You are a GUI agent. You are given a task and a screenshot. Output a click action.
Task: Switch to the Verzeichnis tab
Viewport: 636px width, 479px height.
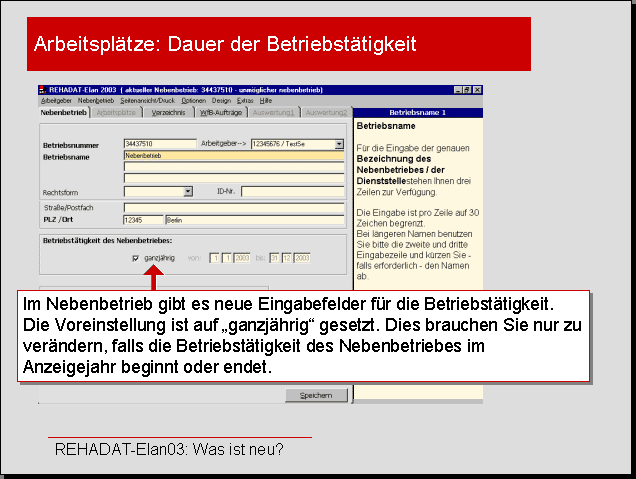(x=167, y=113)
